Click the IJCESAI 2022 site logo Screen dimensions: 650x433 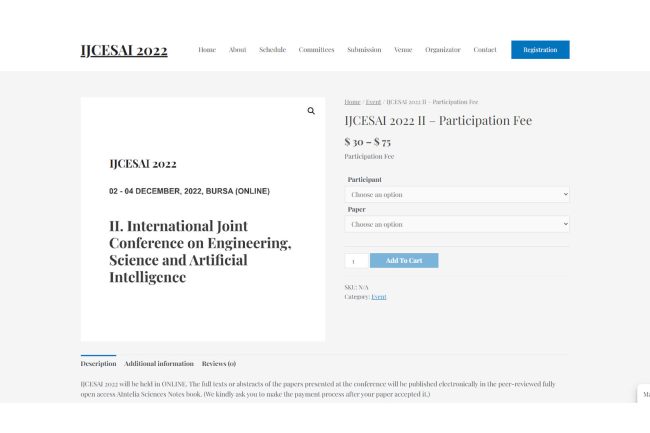[x=124, y=51]
